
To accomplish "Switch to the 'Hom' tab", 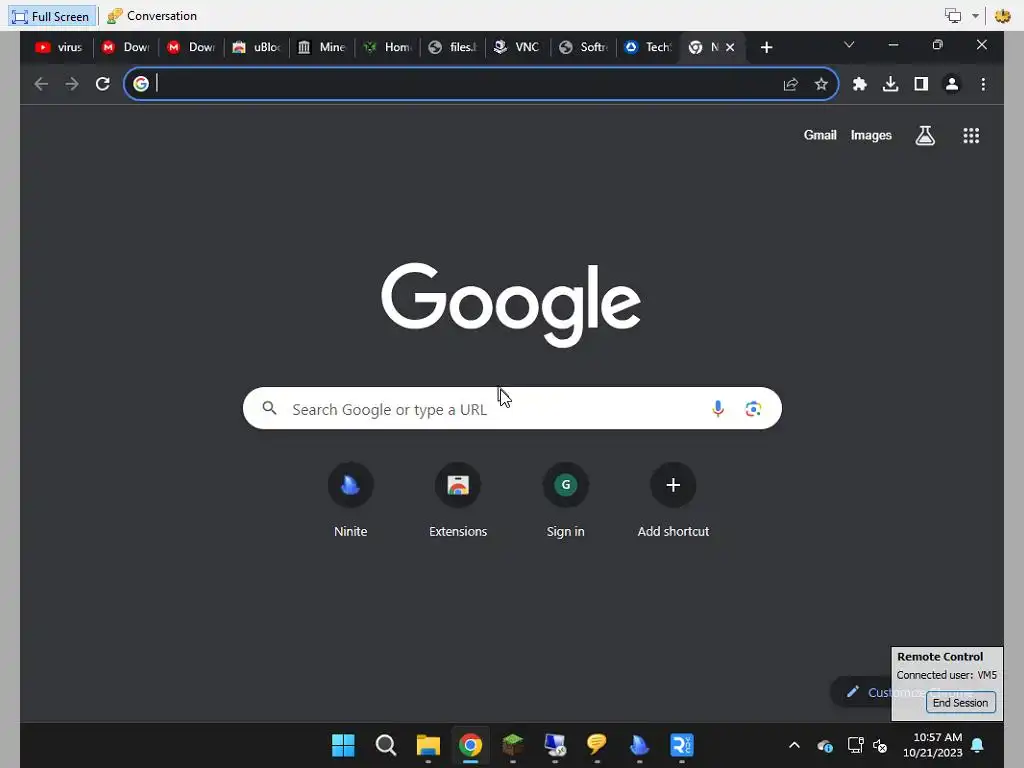I will (387, 47).
